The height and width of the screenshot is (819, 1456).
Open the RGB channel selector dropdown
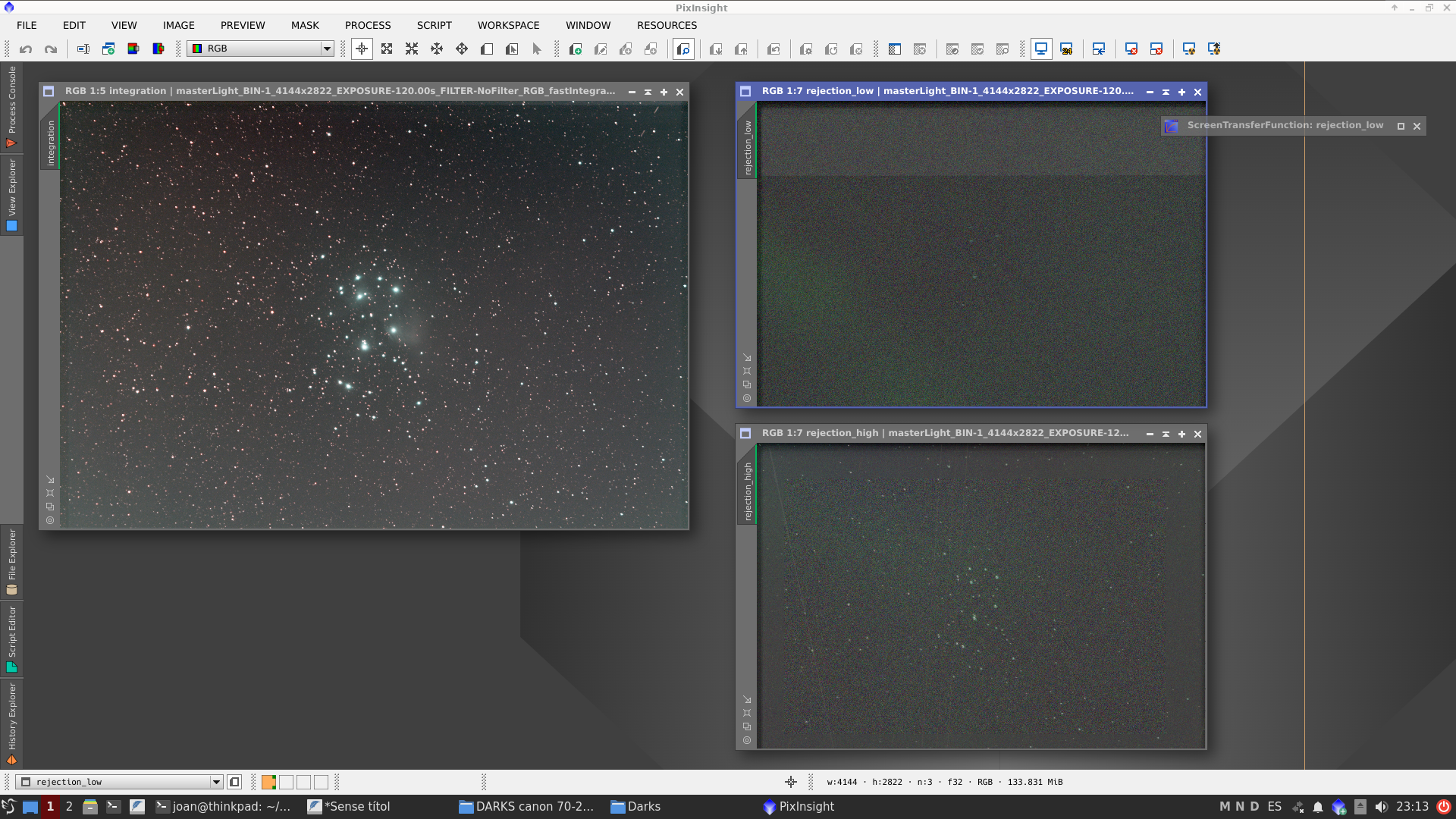(326, 49)
